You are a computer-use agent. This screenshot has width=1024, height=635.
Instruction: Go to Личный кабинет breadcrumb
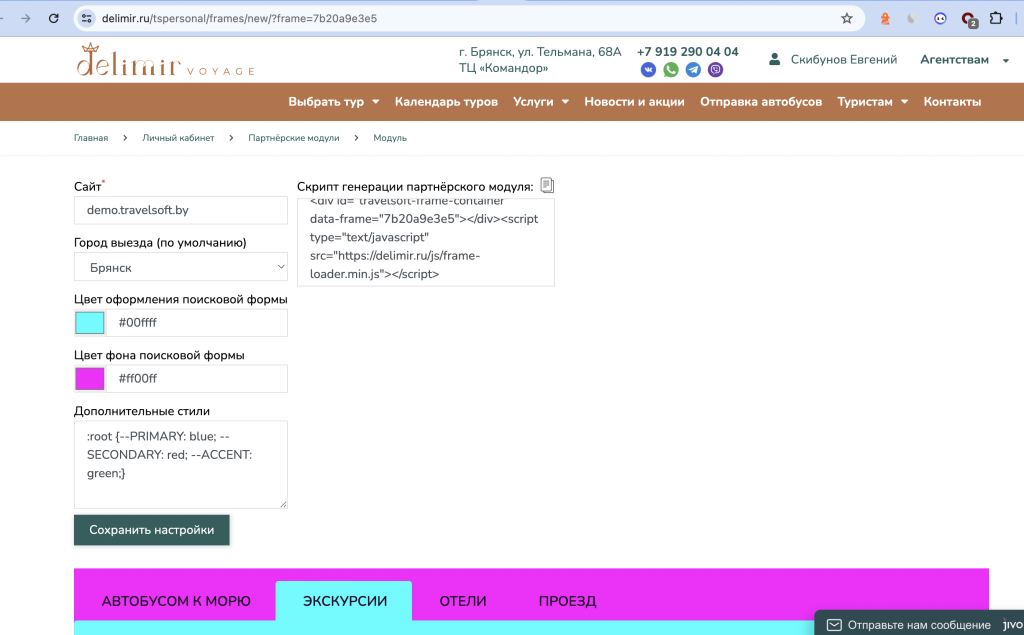click(x=178, y=138)
